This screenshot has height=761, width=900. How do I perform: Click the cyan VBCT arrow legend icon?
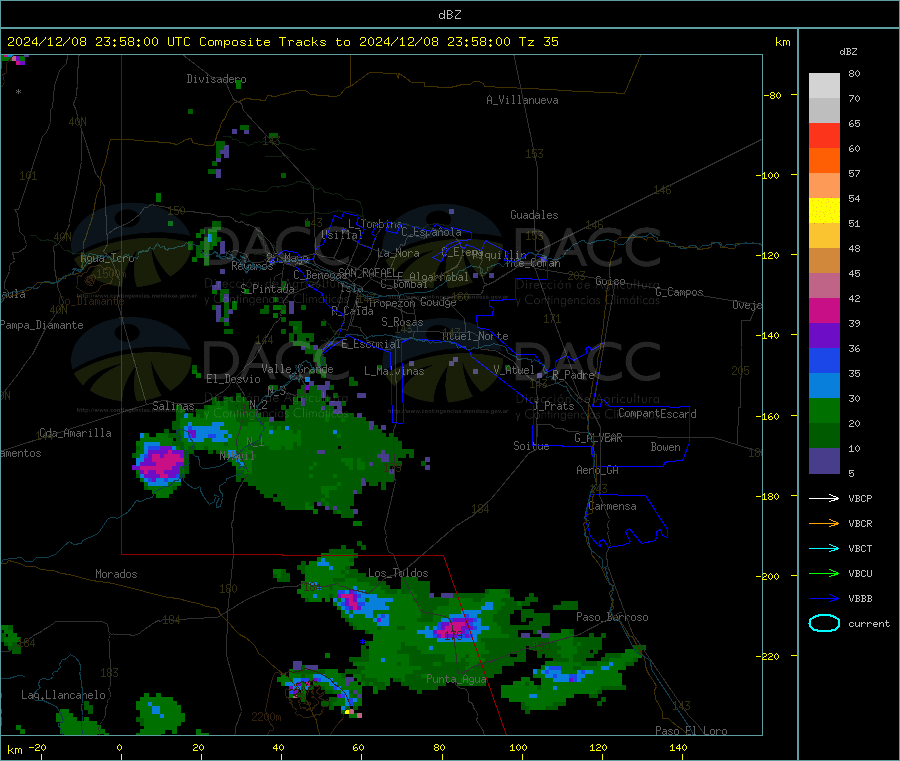(x=824, y=549)
